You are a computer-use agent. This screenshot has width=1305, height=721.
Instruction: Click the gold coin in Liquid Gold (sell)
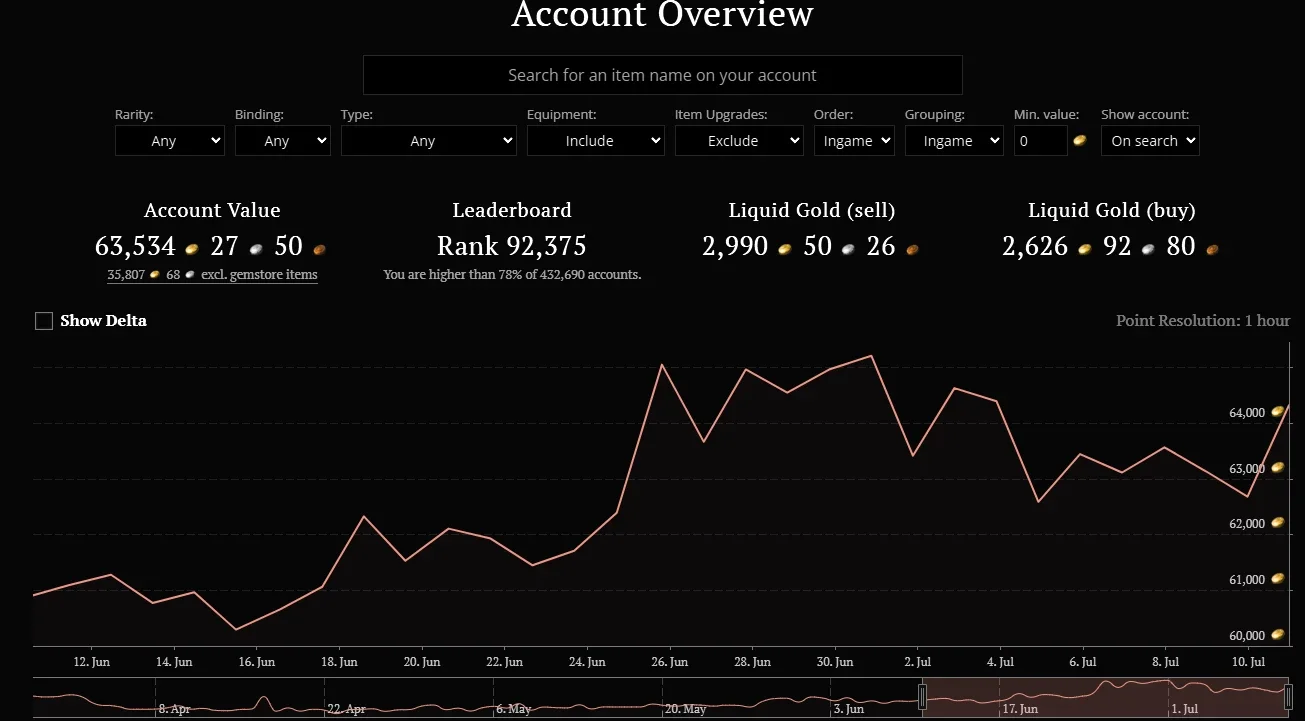(x=785, y=248)
